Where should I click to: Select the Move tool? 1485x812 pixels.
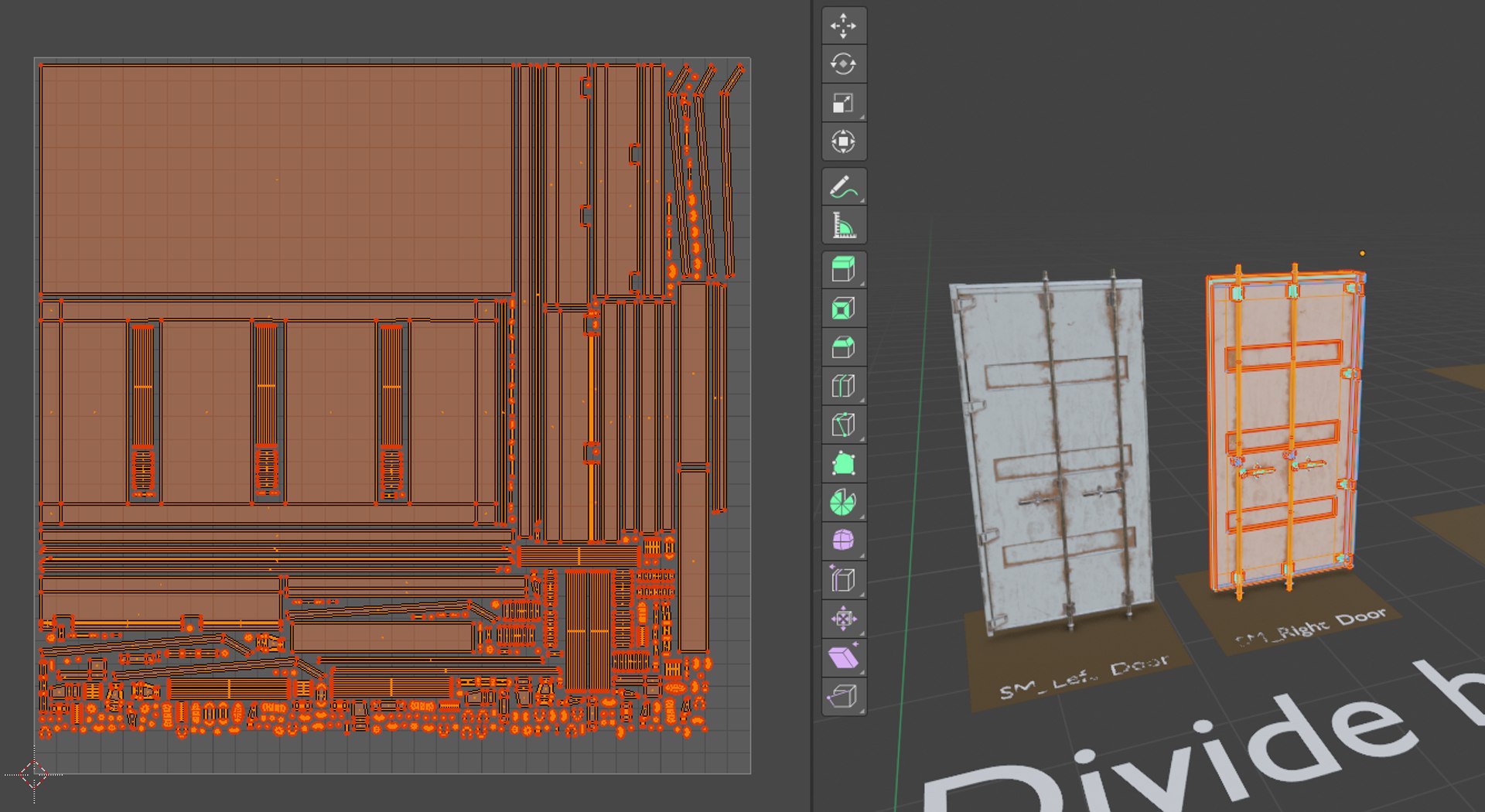pyautogui.click(x=843, y=26)
